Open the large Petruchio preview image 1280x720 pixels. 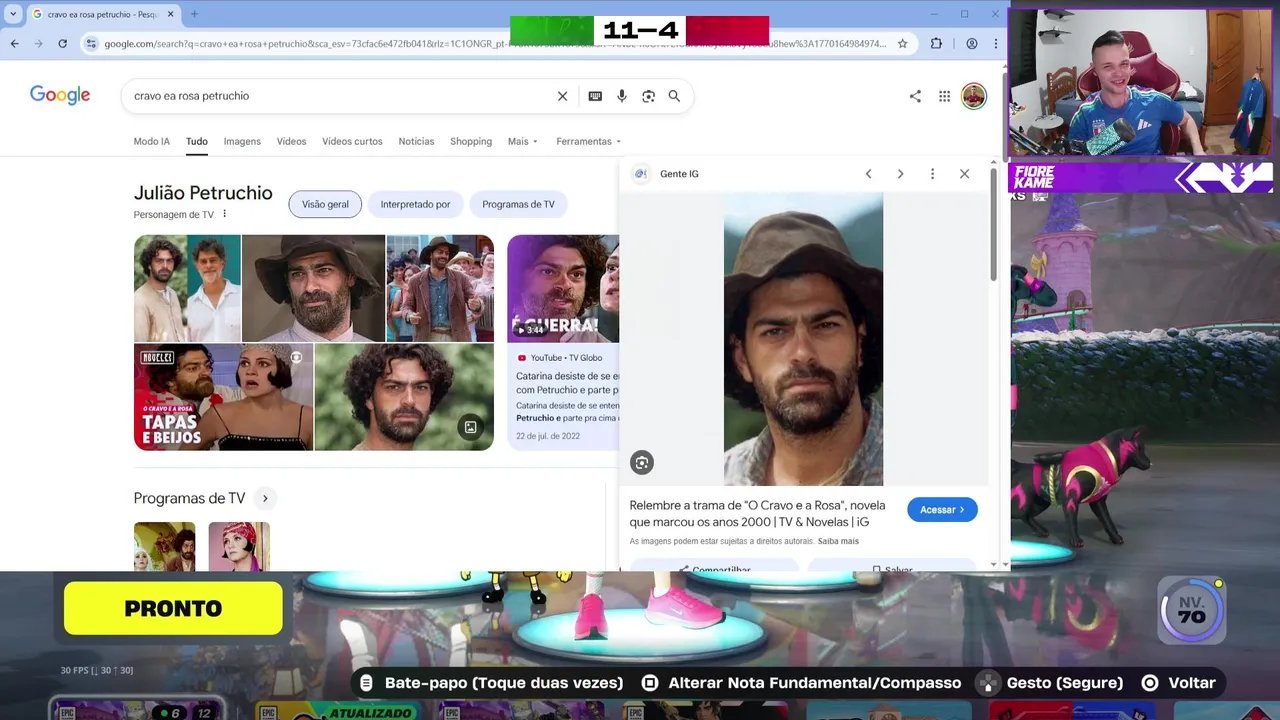click(x=803, y=340)
